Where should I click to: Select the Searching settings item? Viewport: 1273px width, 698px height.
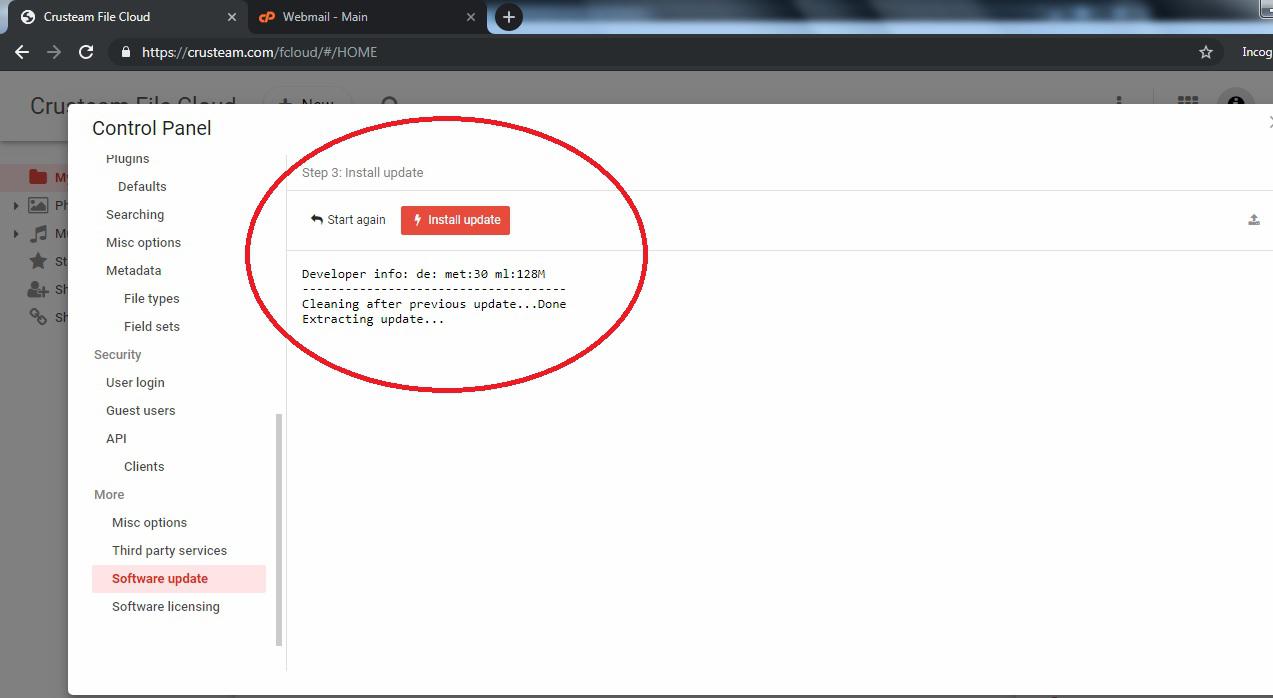135,214
